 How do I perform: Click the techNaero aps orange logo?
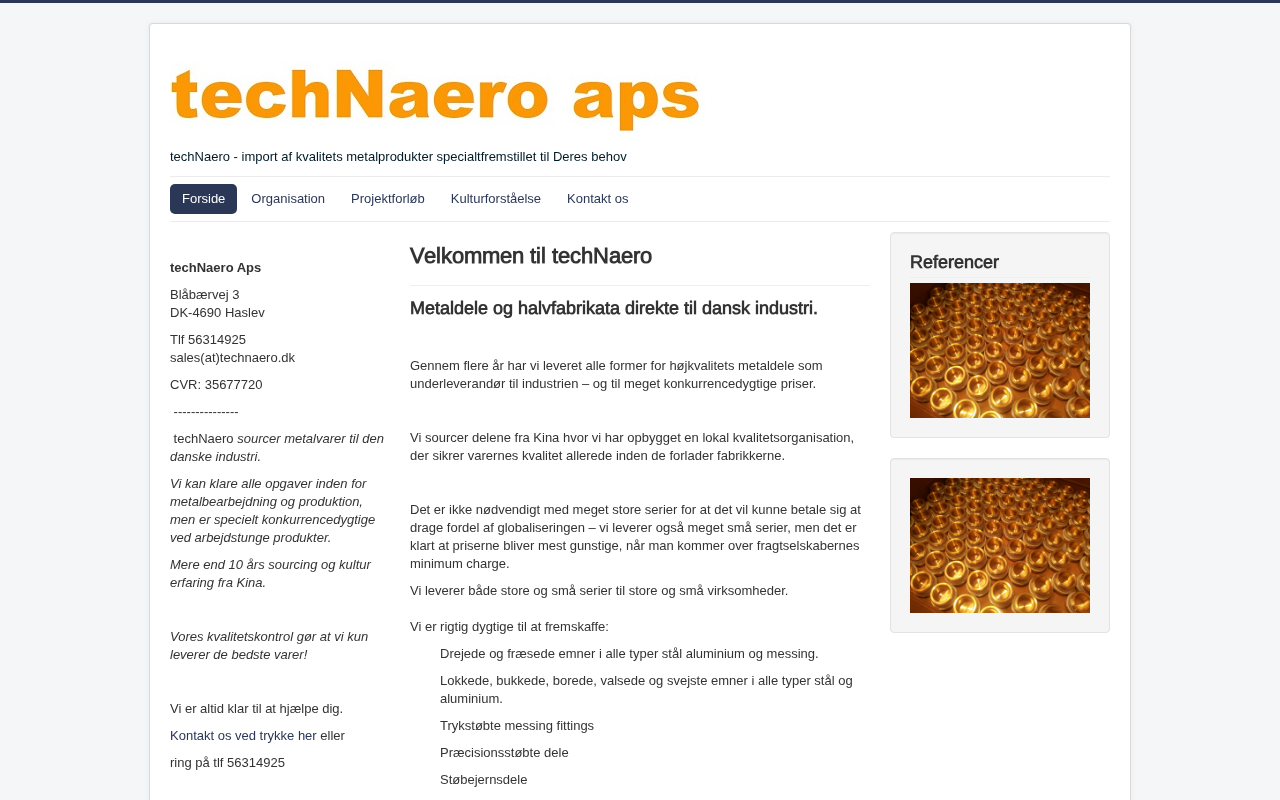coord(435,98)
